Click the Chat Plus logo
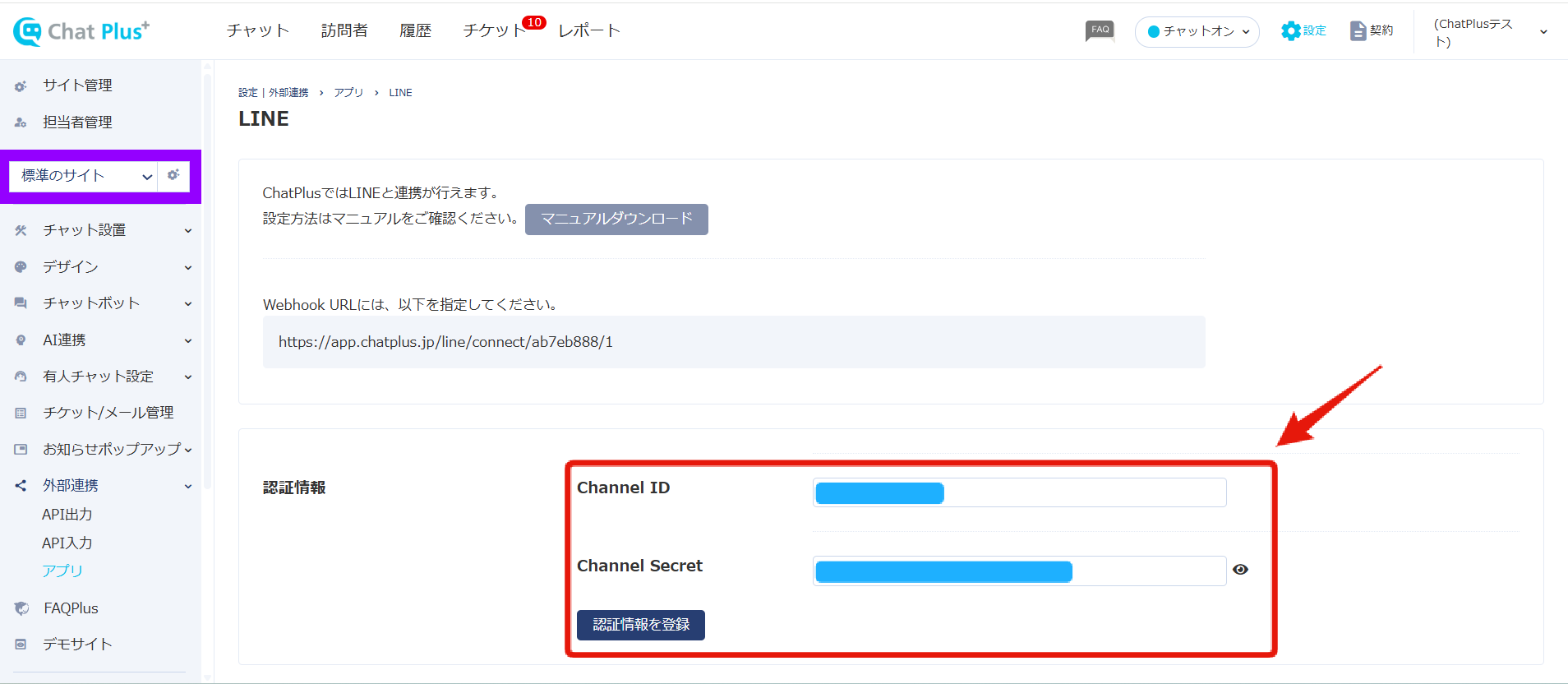The height and width of the screenshot is (684, 1568). tap(81, 31)
